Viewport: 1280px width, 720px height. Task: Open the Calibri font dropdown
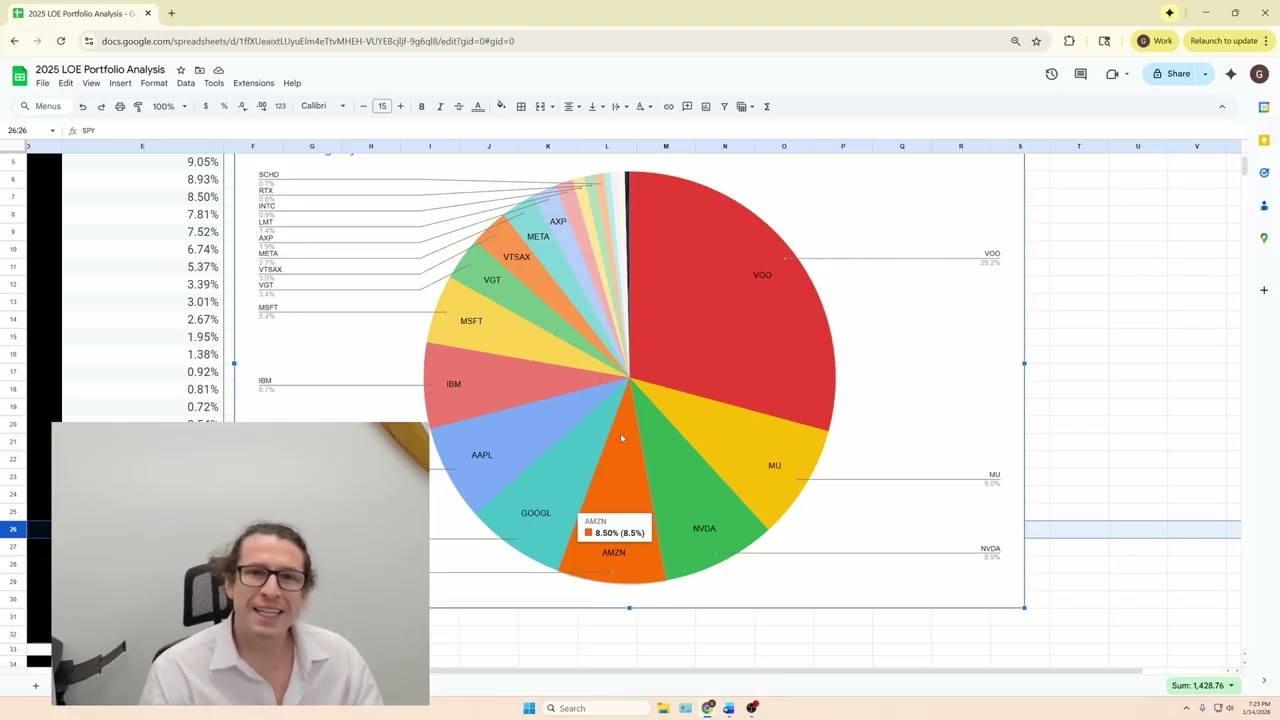pos(323,106)
